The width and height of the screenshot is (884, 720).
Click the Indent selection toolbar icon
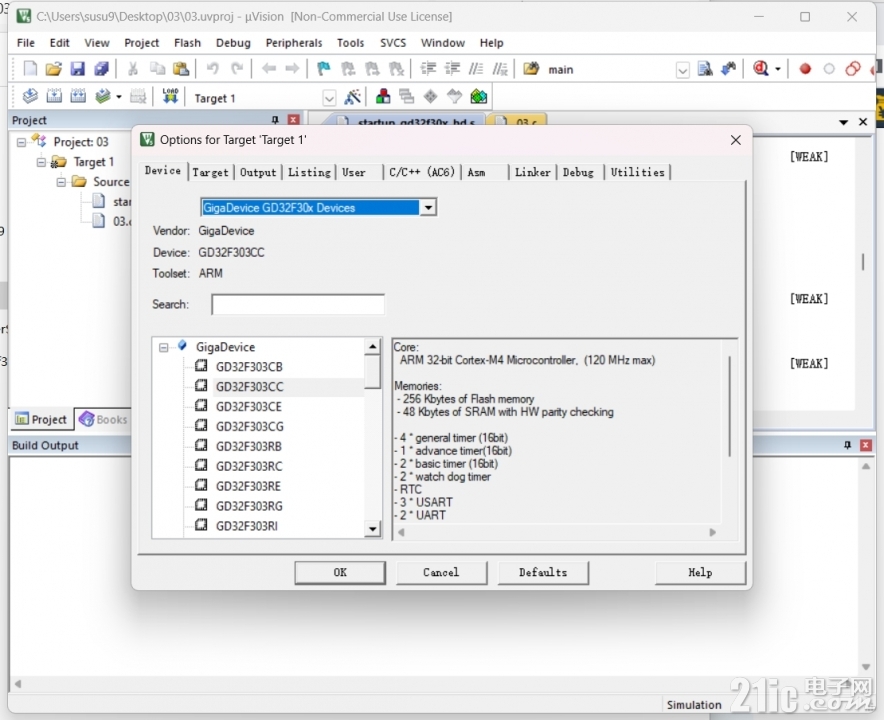click(x=428, y=69)
